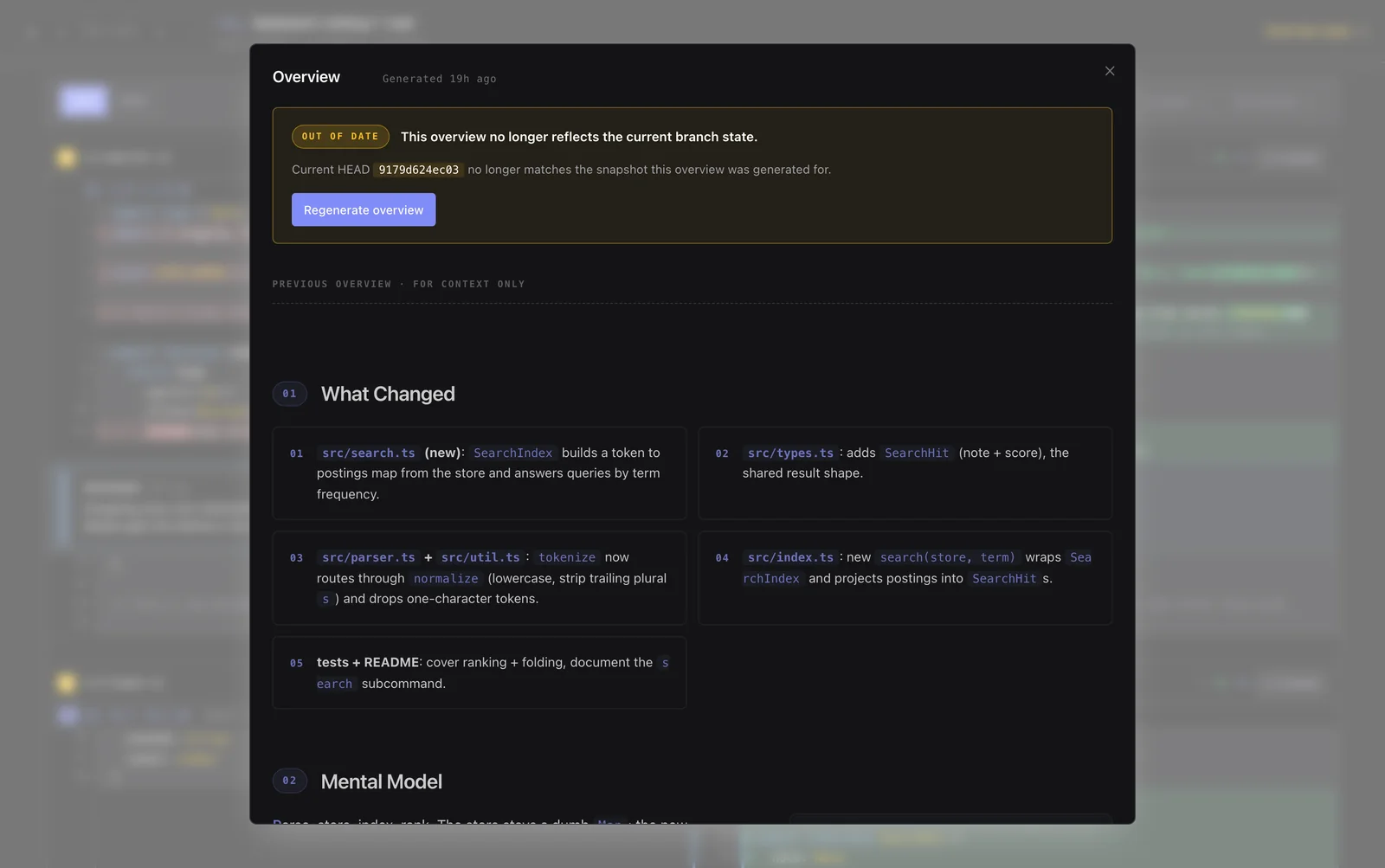This screenshot has height=868, width=1385.
Task: Click the search(store, term) code symbol
Action: point(948,557)
